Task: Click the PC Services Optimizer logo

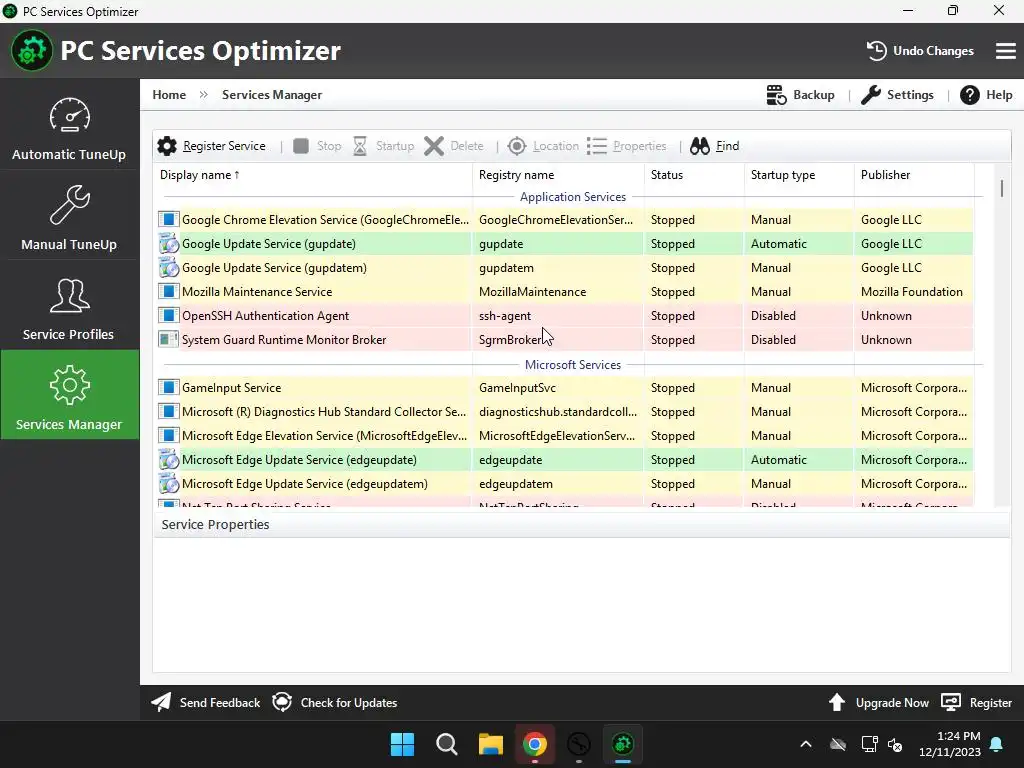Action: [31, 50]
